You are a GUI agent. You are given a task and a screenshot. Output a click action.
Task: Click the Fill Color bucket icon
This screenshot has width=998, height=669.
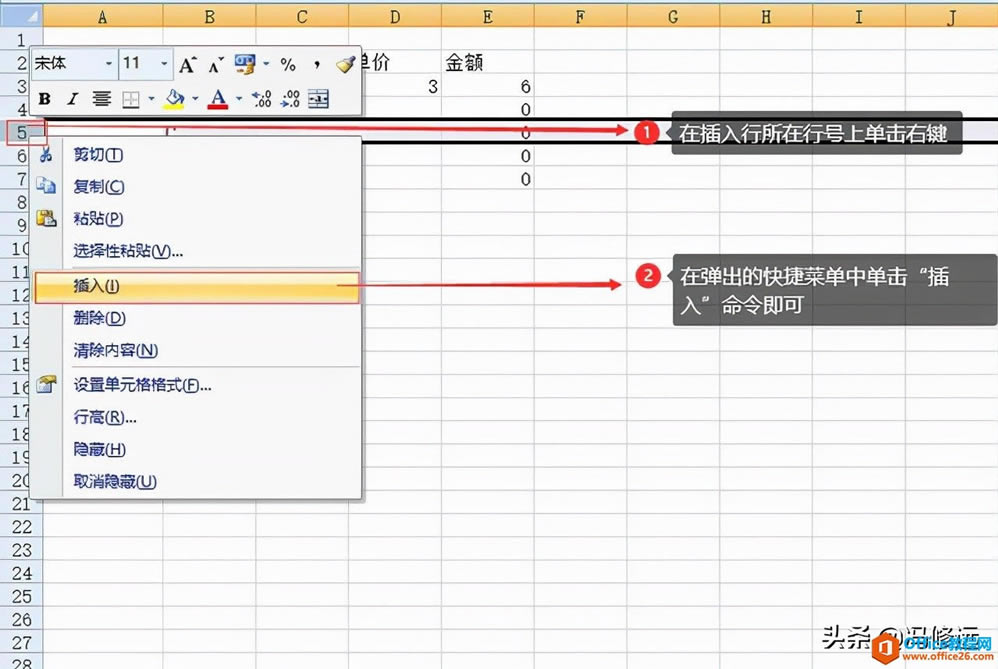point(174,99)
